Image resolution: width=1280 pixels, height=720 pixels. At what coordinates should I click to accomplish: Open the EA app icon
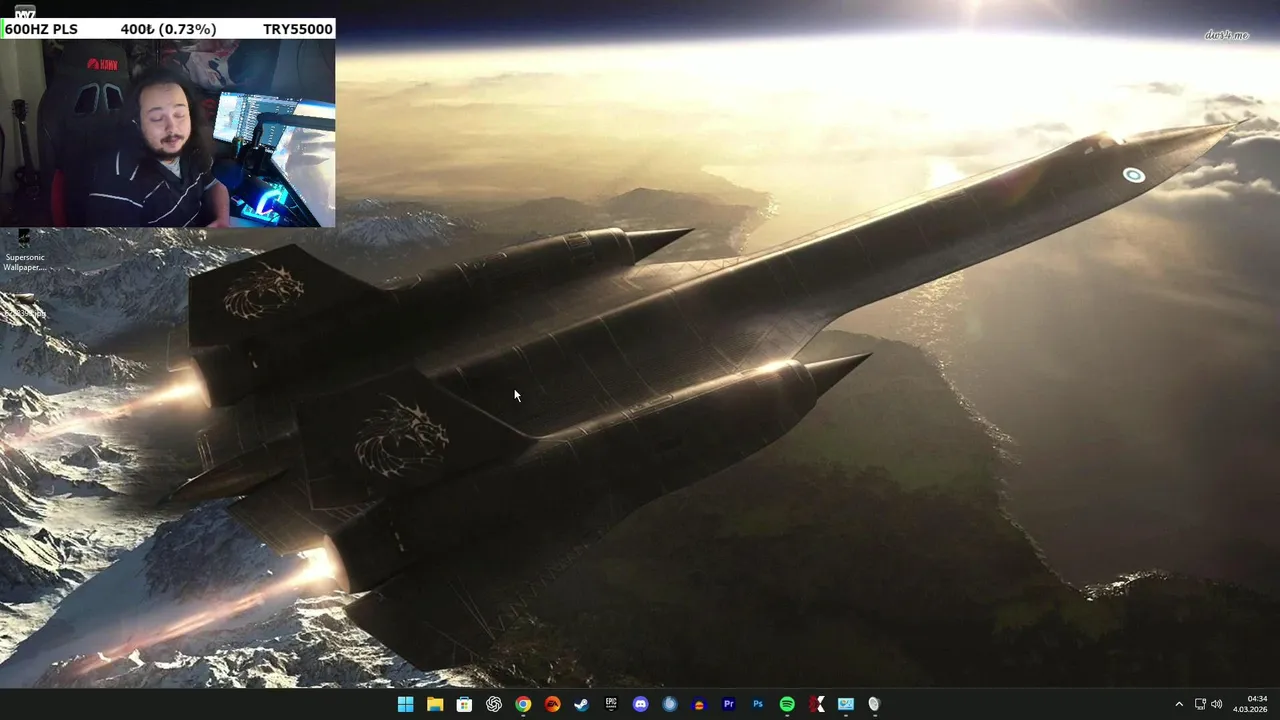coord(552,704)
